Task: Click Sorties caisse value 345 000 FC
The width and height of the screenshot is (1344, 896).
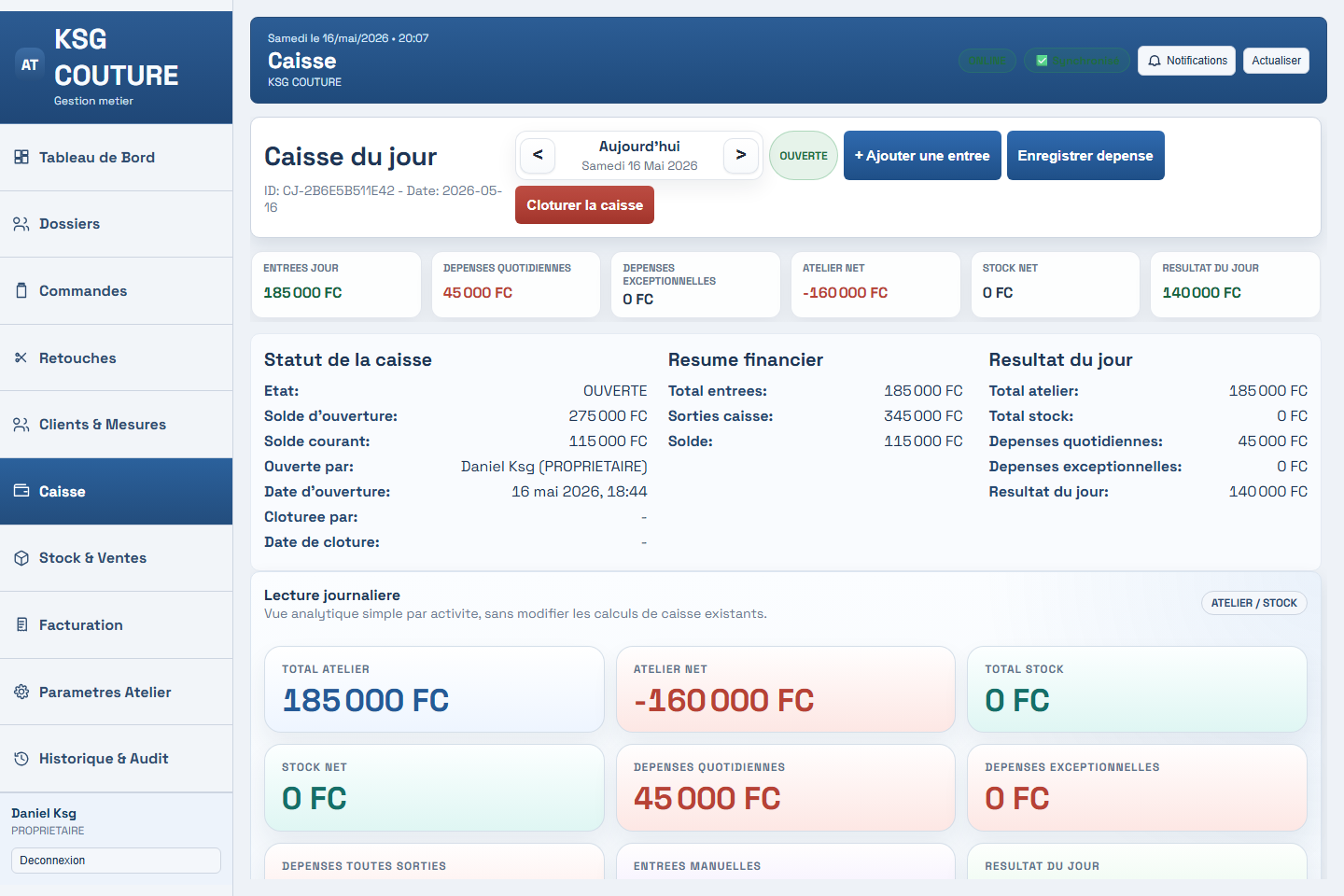Action: click(x=923, y=416)
